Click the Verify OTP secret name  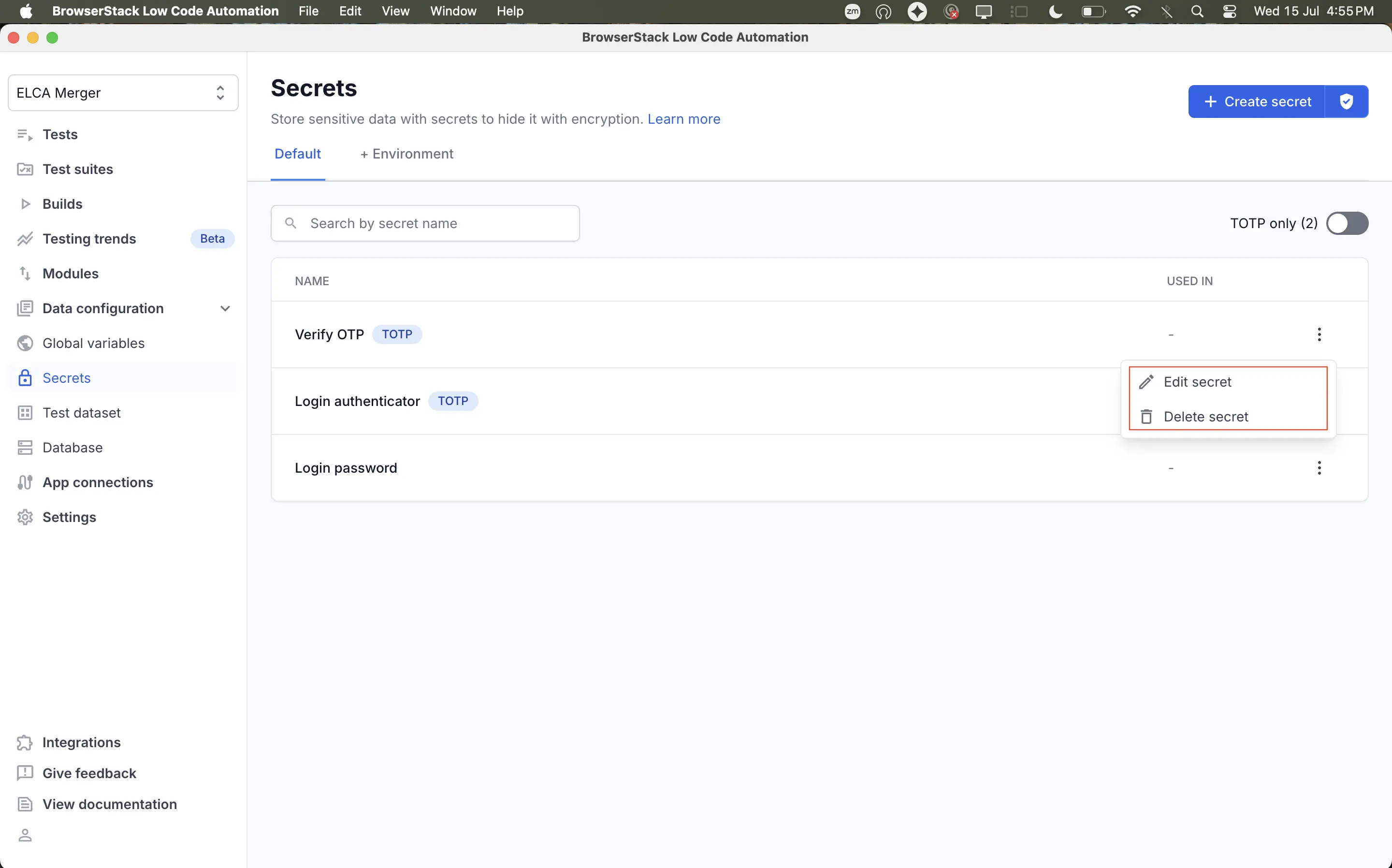pos(330,335)
